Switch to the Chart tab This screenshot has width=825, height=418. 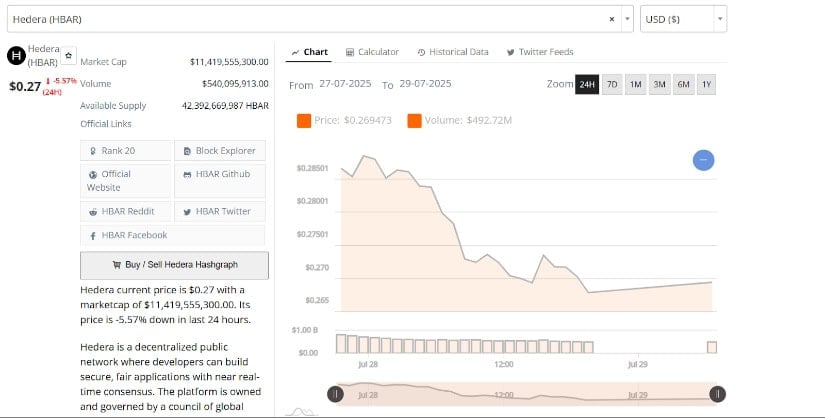point(309,52)
